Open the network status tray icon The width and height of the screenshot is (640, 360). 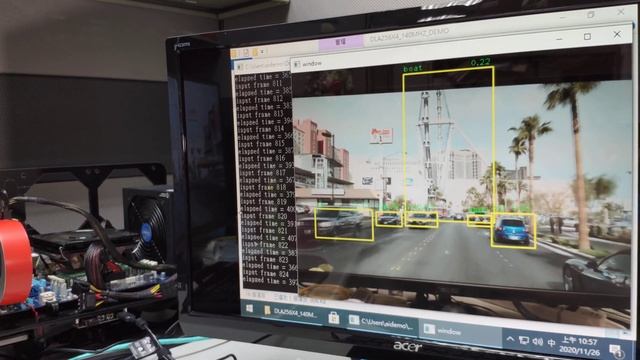pos(524,340)
